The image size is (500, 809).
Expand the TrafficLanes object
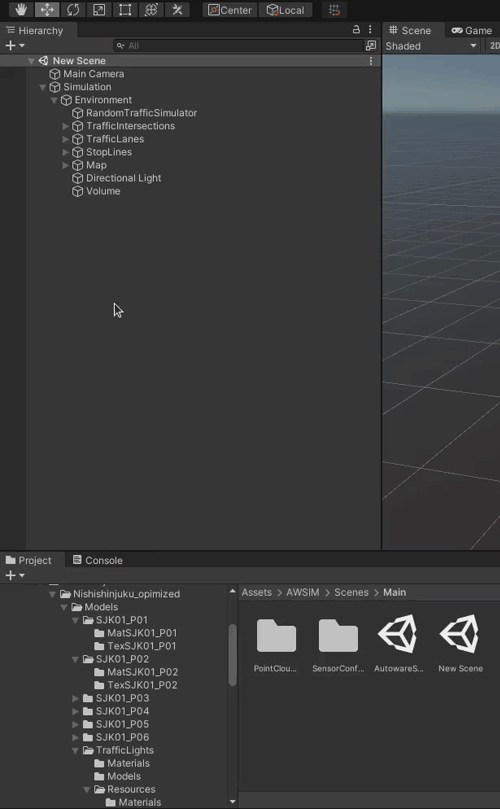coord(66,139)
